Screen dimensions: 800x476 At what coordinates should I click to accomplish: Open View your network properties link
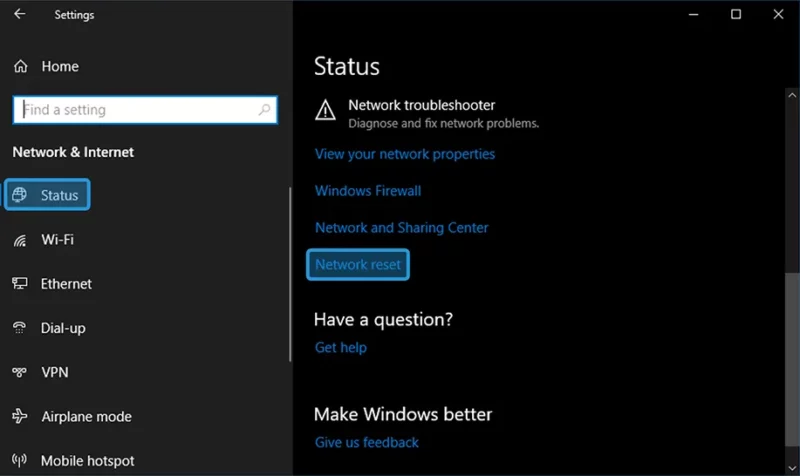pos(405,154)
